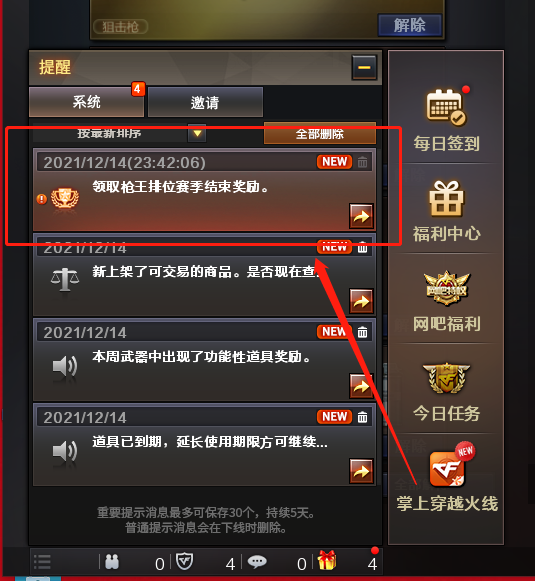Viewport: 535px width, 581px height.
Task: Click the shield clan icon in bottom bar
Action: pos(184,562)
